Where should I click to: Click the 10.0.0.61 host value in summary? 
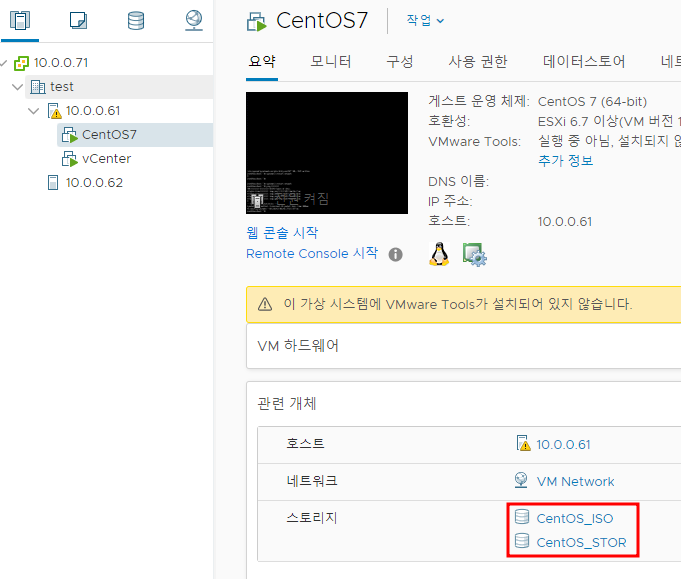pos(565,222)
